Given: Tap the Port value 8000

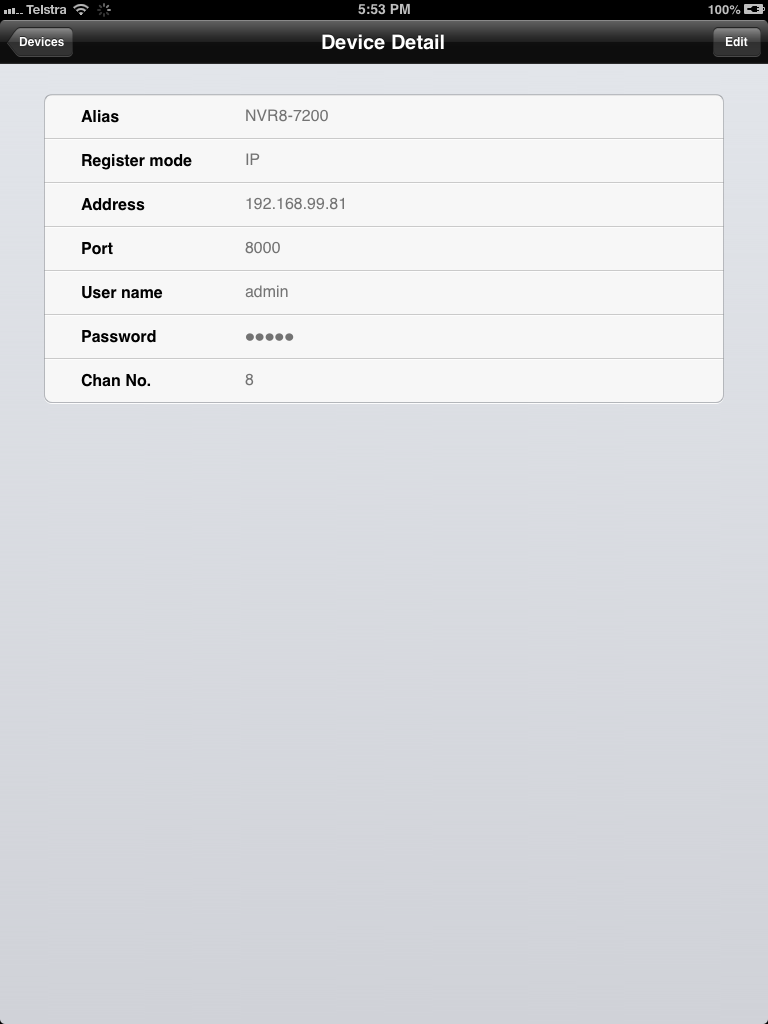Looking at the screenshot, I should coord(263,248).
